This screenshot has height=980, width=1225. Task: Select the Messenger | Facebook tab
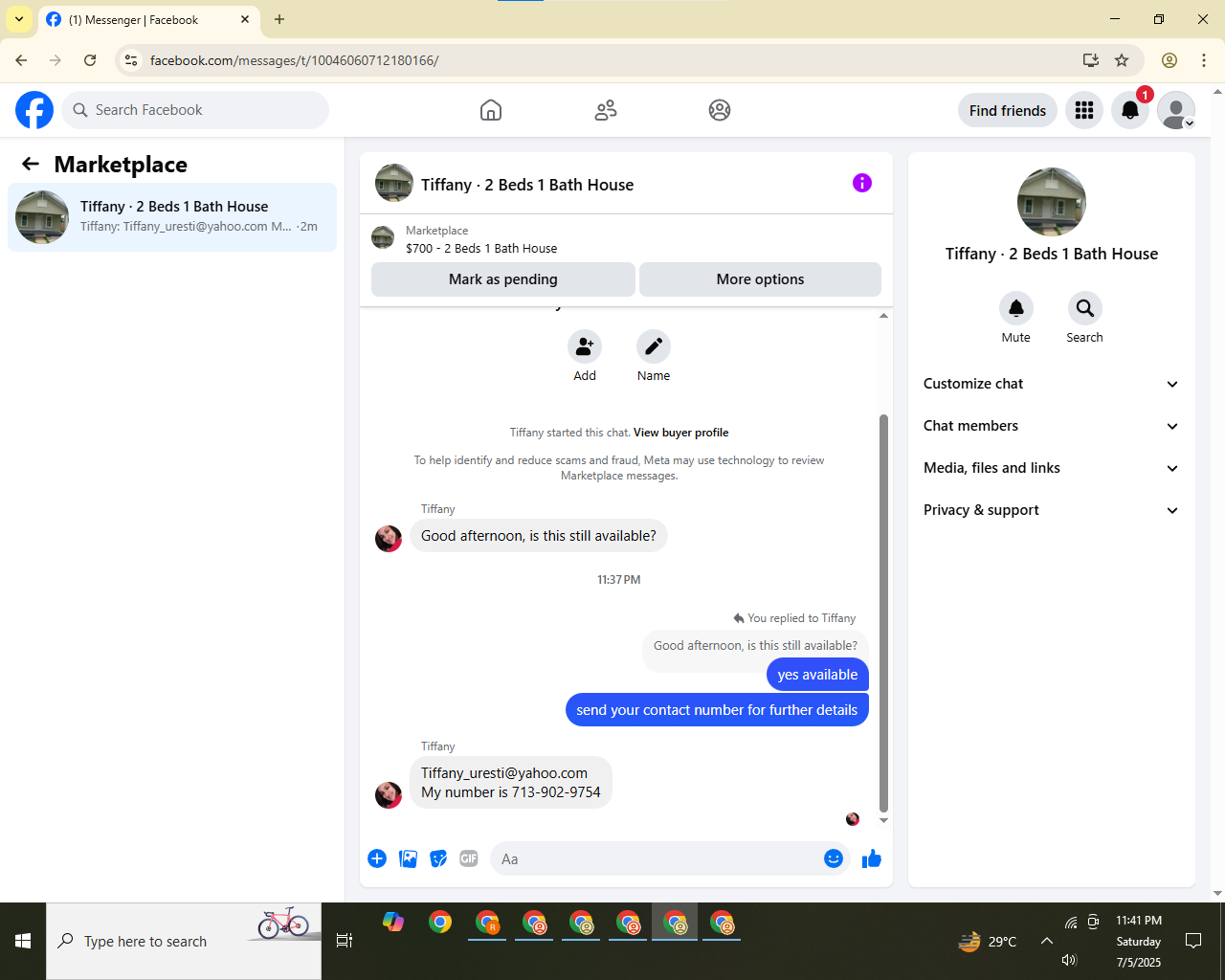click(148, 20)
